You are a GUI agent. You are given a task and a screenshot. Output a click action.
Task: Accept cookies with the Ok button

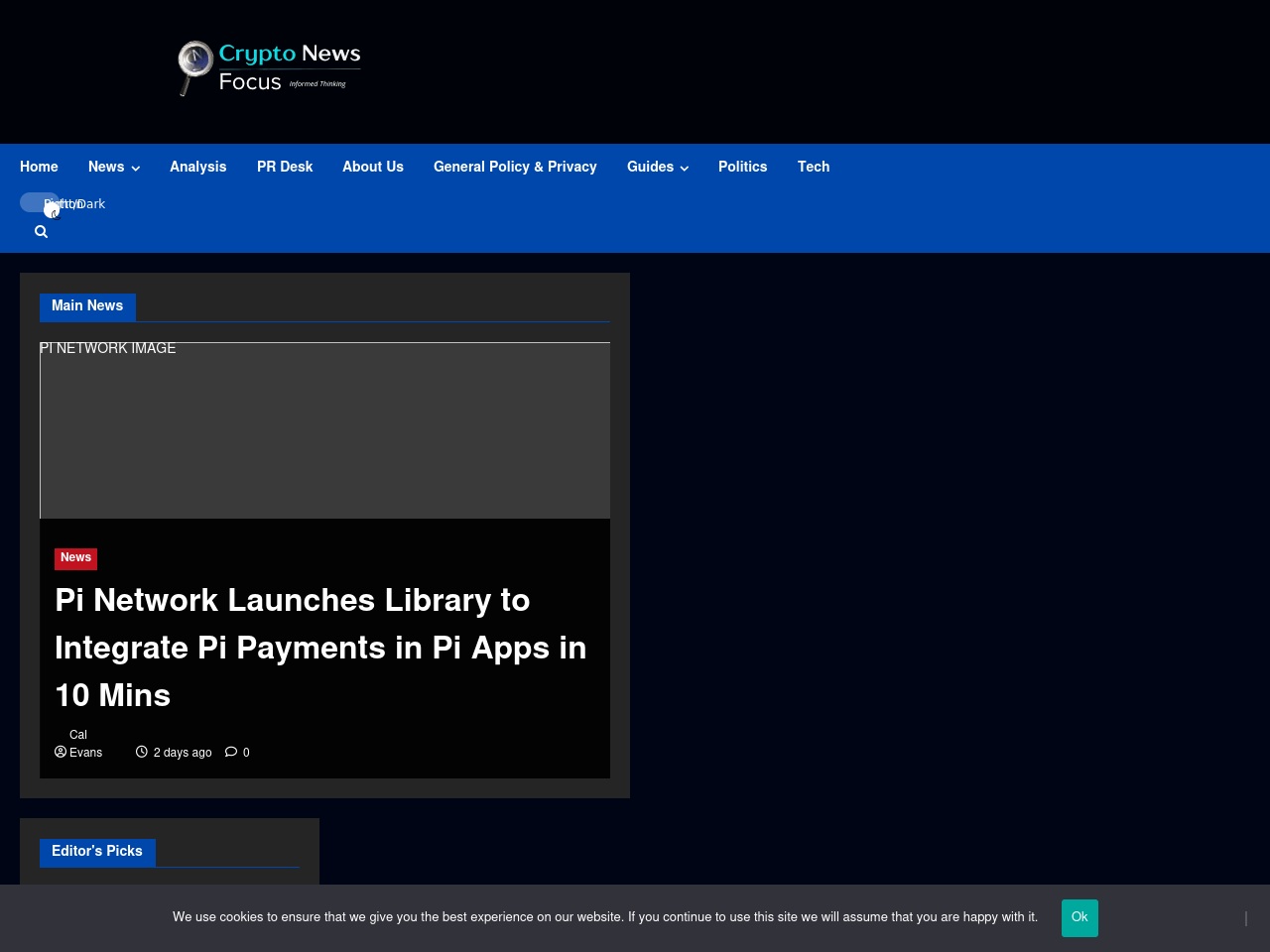[1079, 918]
